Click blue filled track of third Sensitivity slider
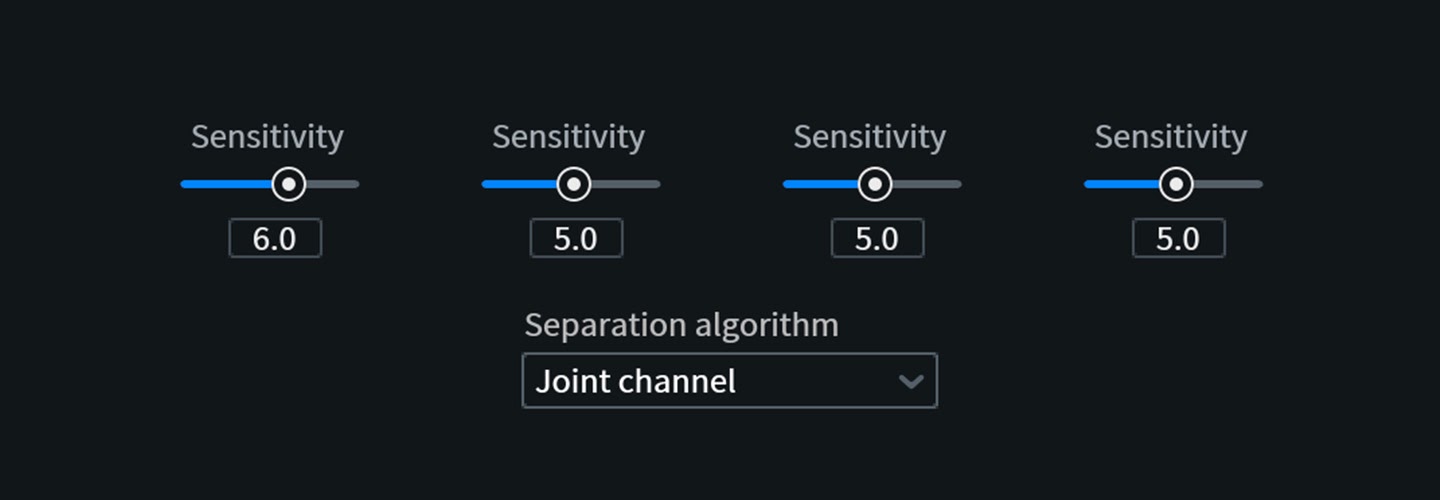Image resolution: width=1440 pixels, height=500 pixels. click(x=820, y=184)
